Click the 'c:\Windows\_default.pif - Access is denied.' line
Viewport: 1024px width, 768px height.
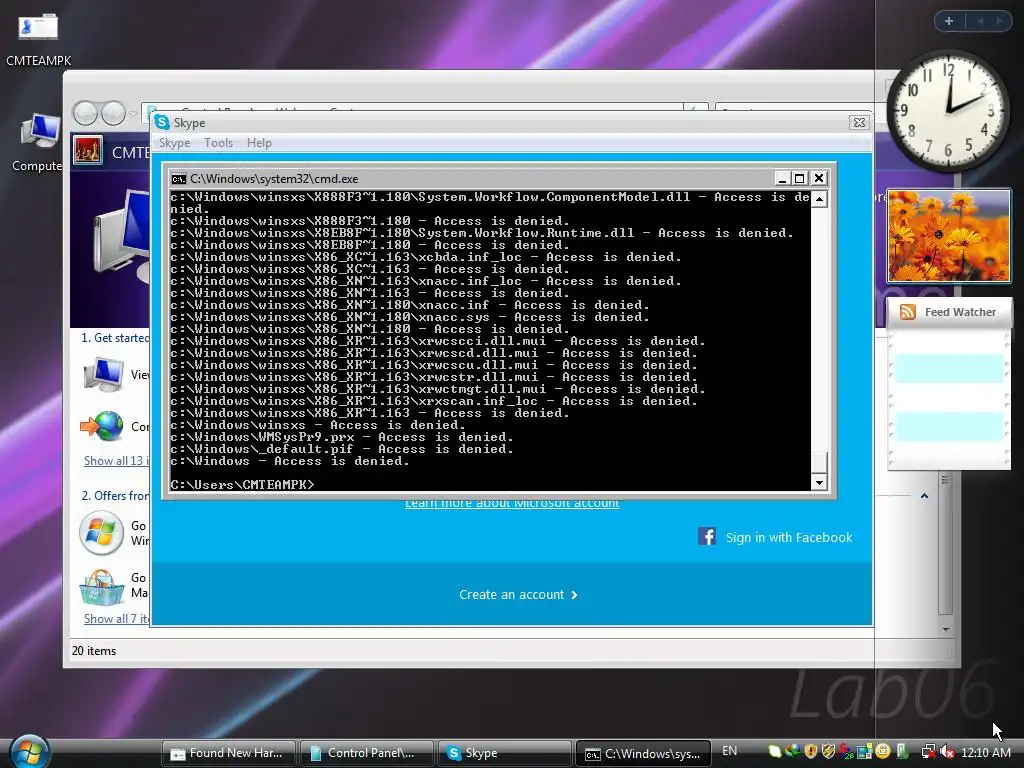[342, 449]
